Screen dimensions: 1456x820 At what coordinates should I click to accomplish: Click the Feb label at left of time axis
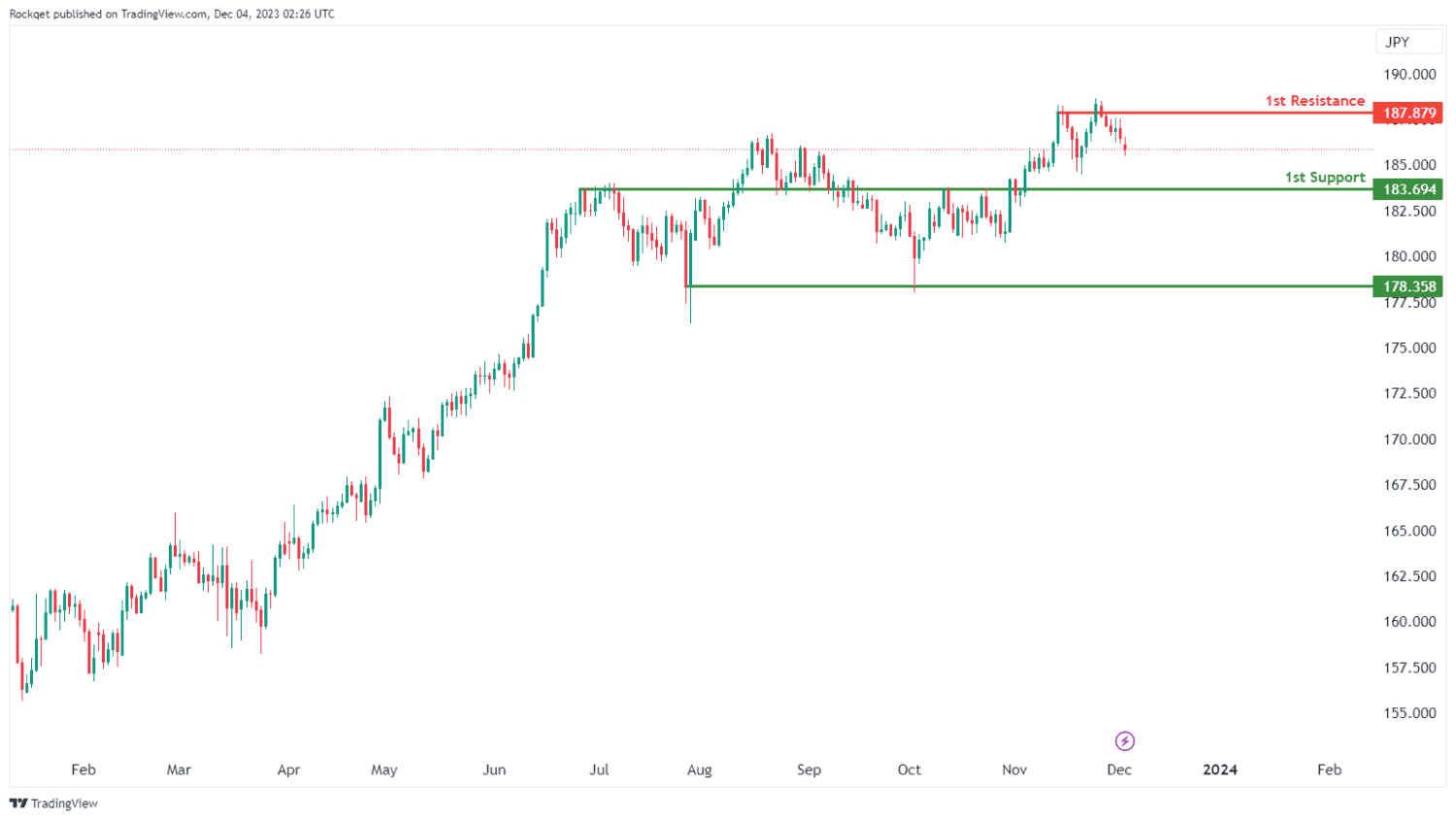click(83, 770)
